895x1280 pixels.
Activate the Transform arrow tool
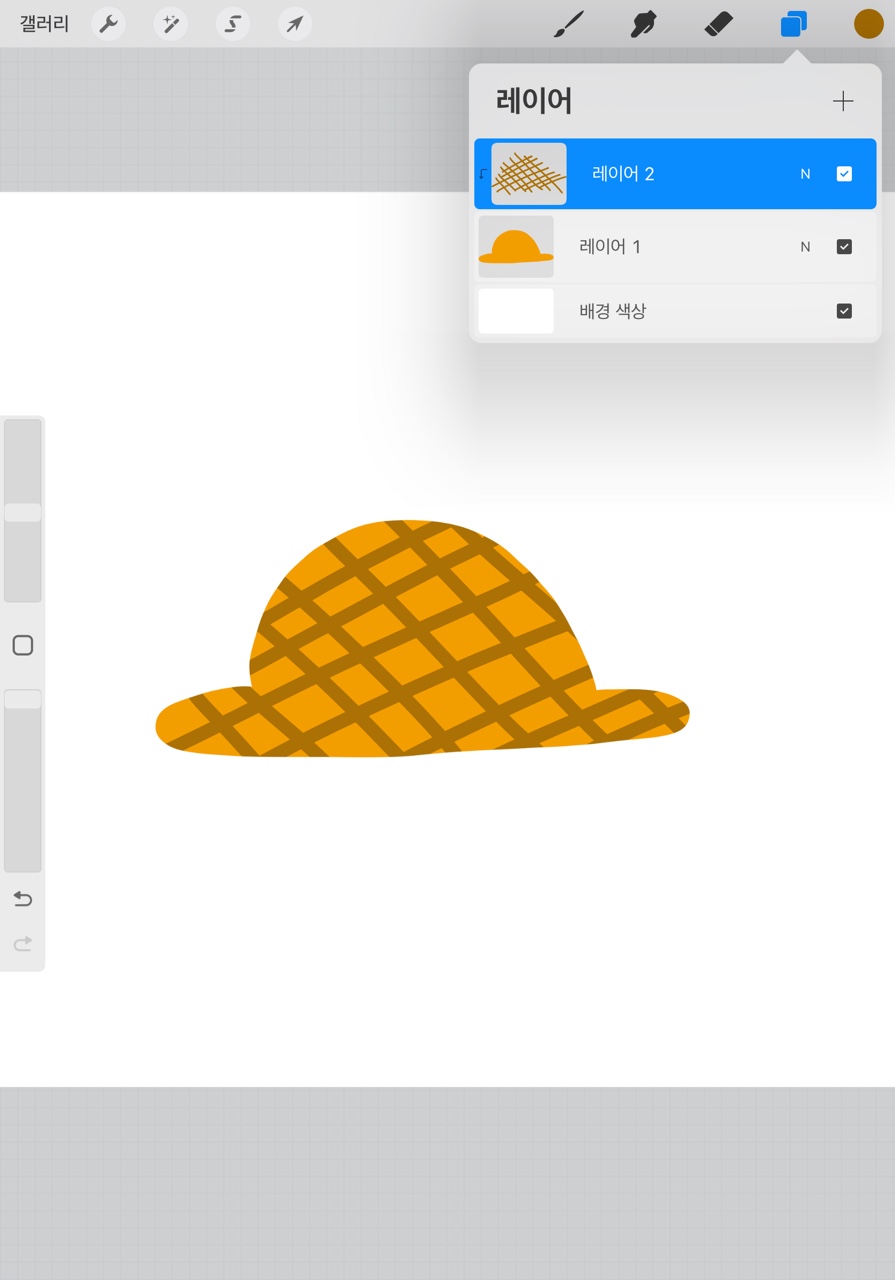tap(294, 24)
